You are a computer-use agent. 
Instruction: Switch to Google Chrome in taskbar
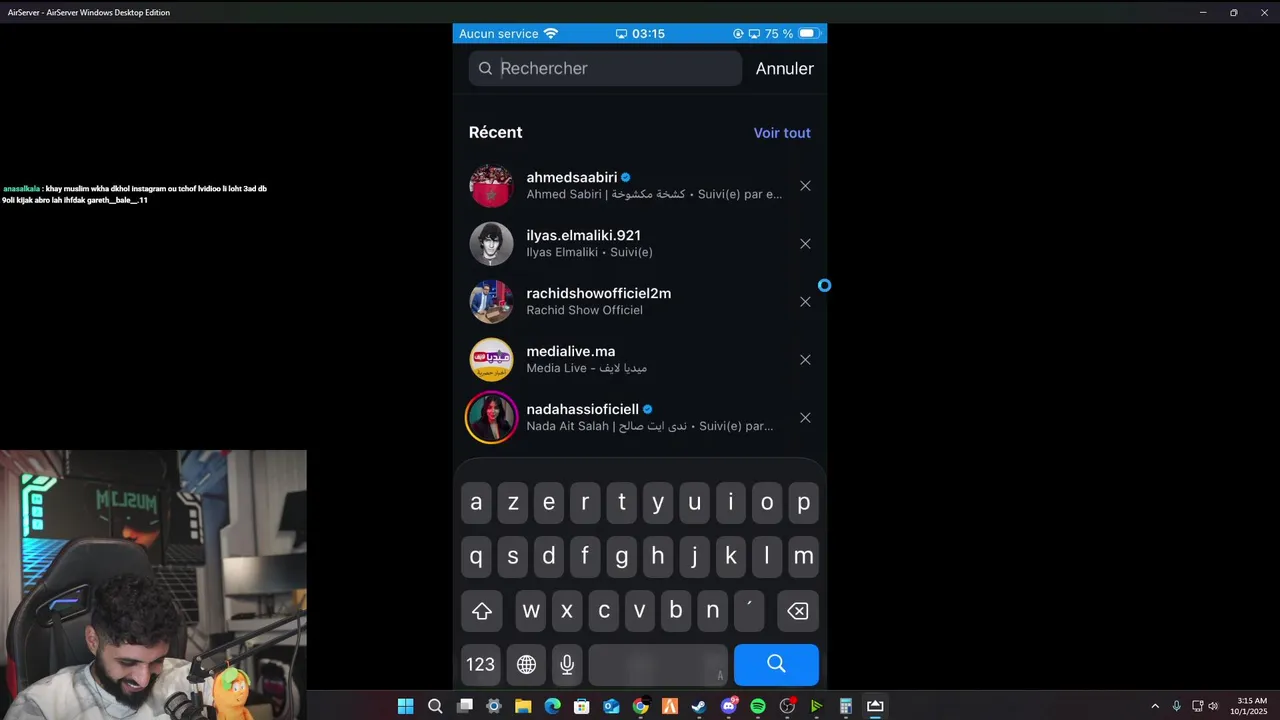[x=640, y=706]
